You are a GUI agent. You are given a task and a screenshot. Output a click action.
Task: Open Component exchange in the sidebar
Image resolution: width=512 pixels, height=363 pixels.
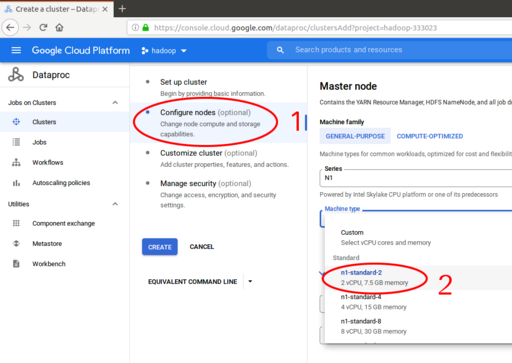64,223
